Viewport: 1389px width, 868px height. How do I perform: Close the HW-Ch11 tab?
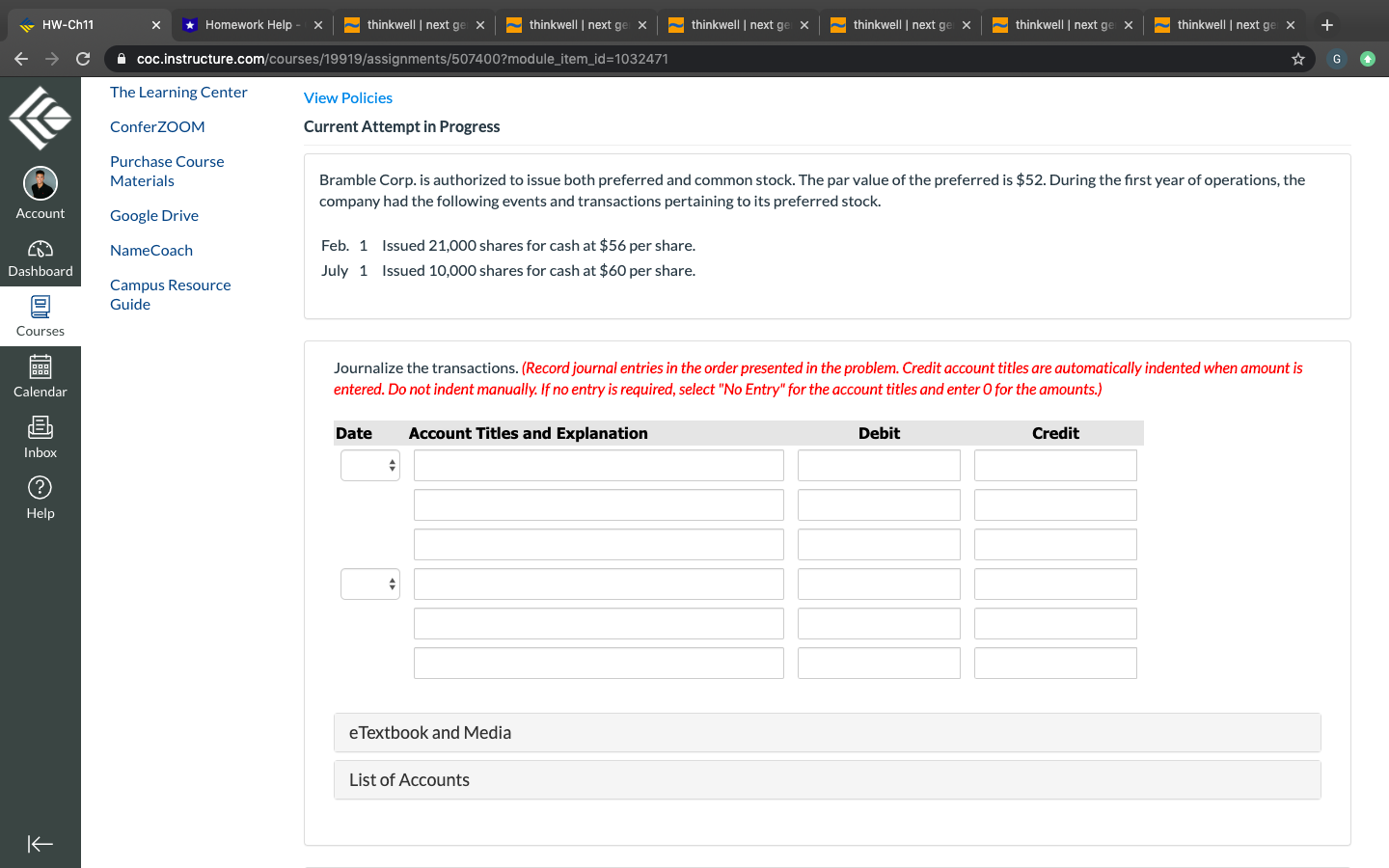pyautogui.click(x=156, y=25)
